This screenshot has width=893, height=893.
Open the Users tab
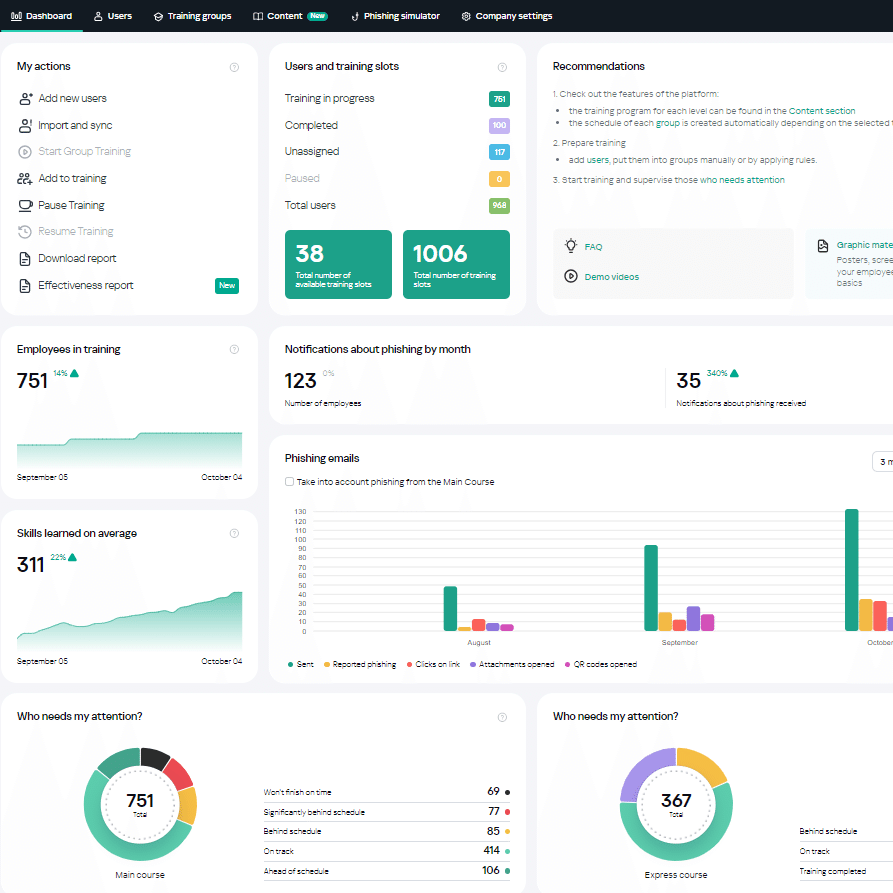[112, 16]
